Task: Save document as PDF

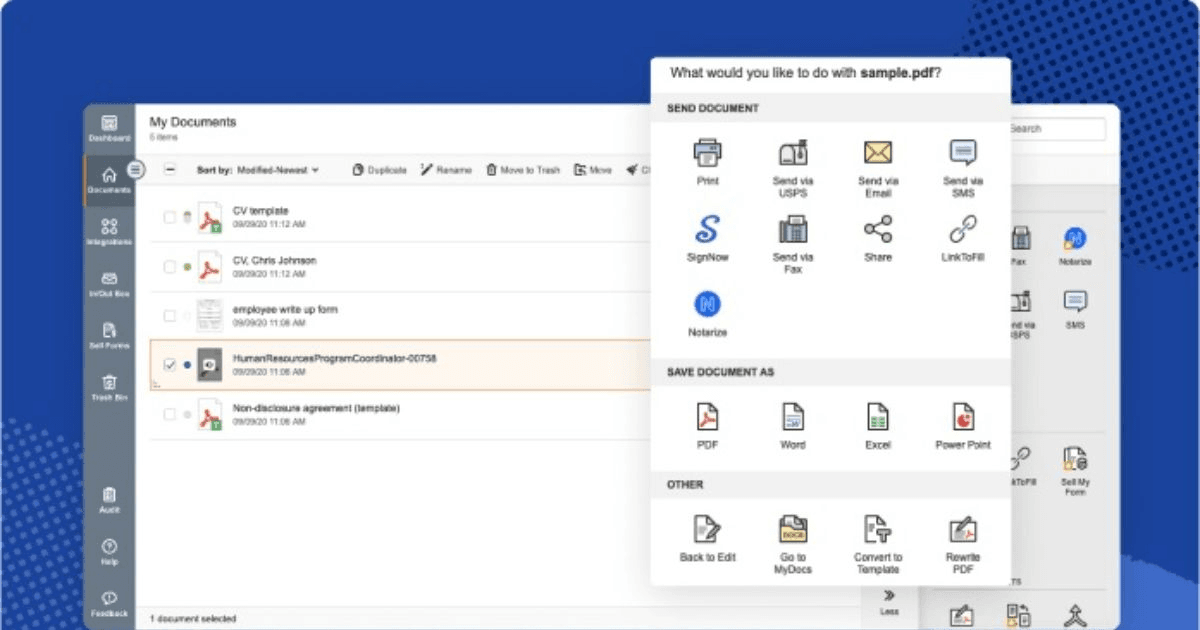Action: 708,426
